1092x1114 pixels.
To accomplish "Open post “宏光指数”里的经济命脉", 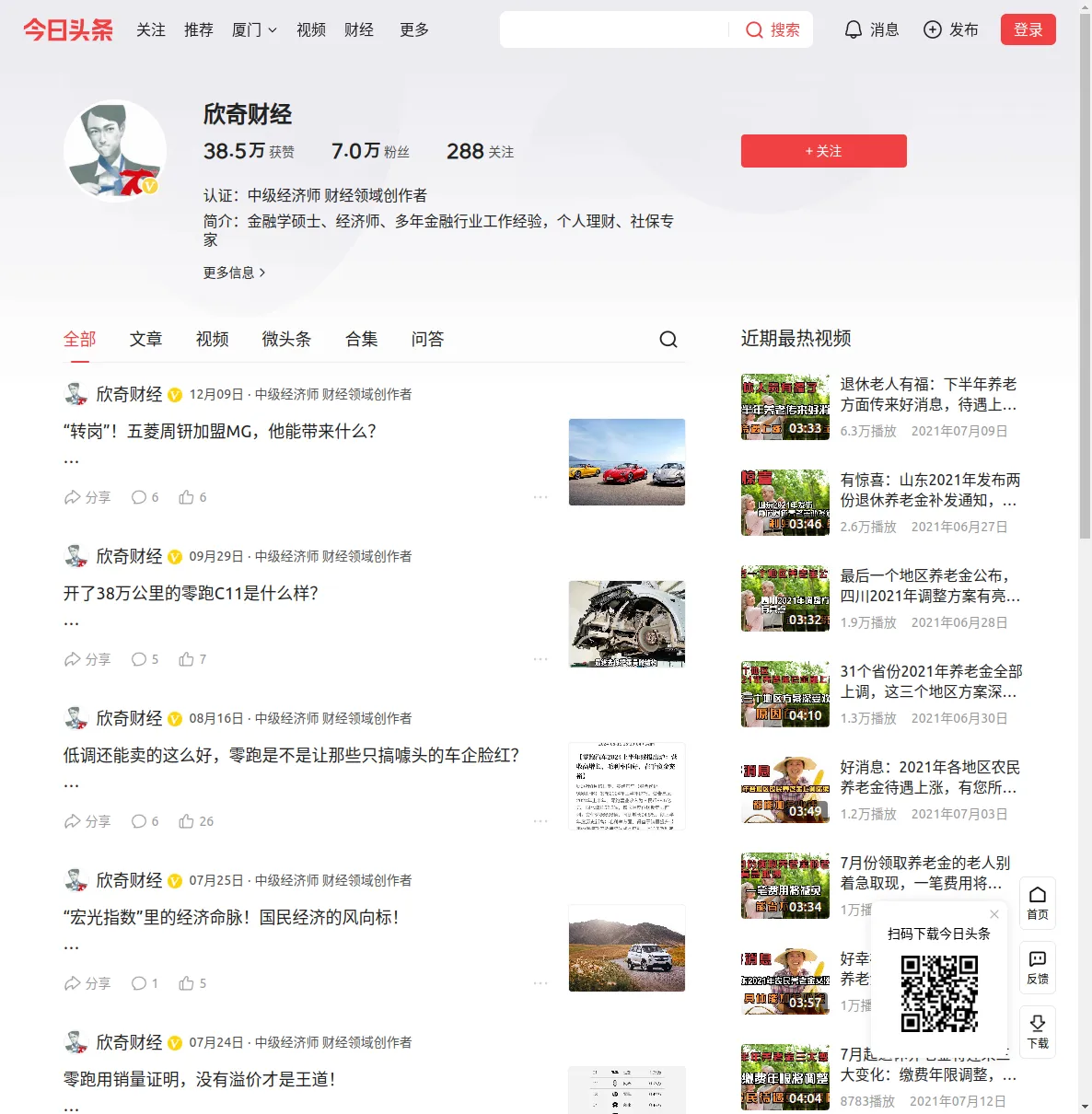I will tap(231, 917).
